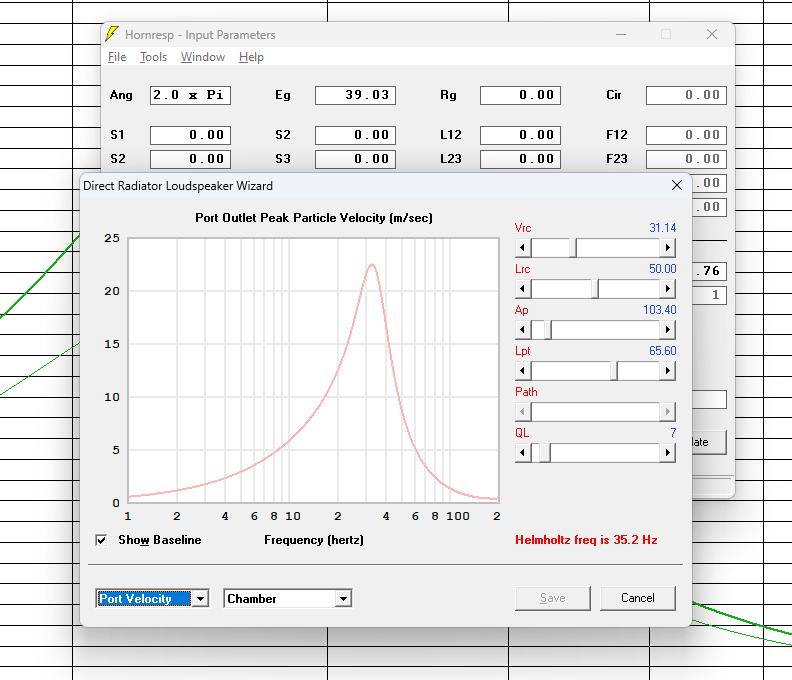Close the Direct Radiator Loudspeaker Wizard
The width and height of the screenshot is (792, 680).
677,185
